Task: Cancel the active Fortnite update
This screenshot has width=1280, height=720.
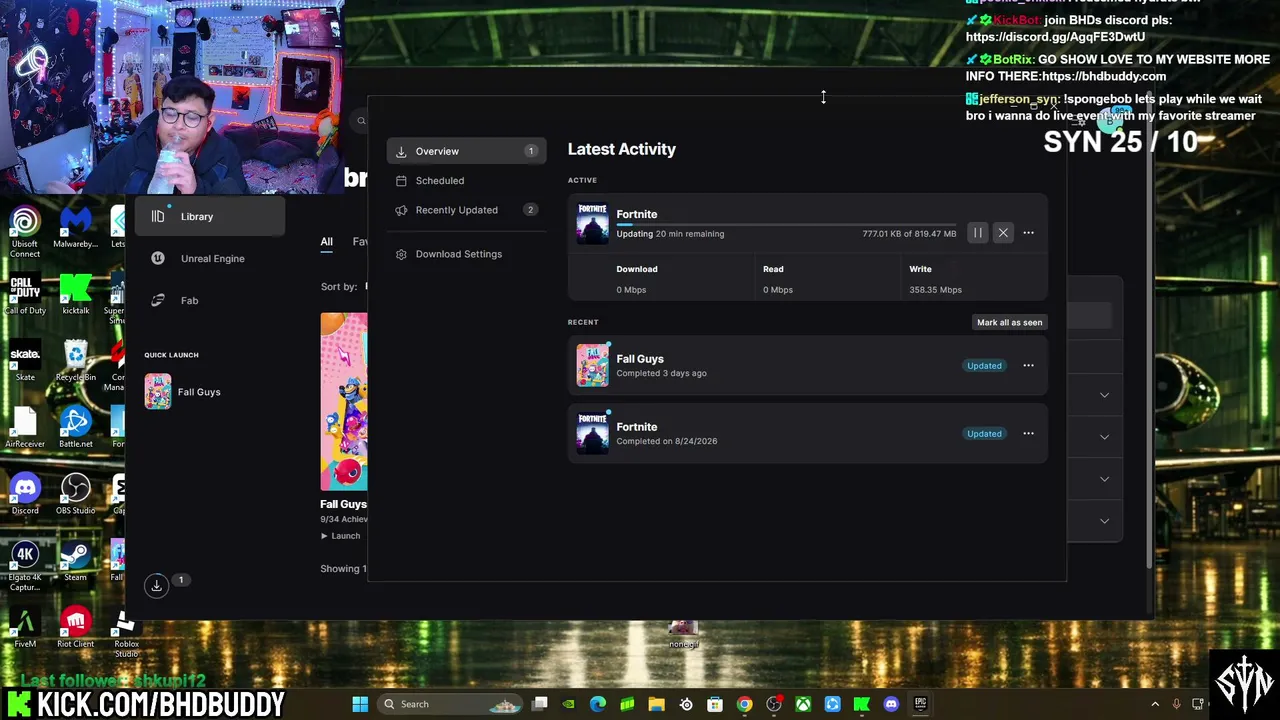Action: (1003, 233)
